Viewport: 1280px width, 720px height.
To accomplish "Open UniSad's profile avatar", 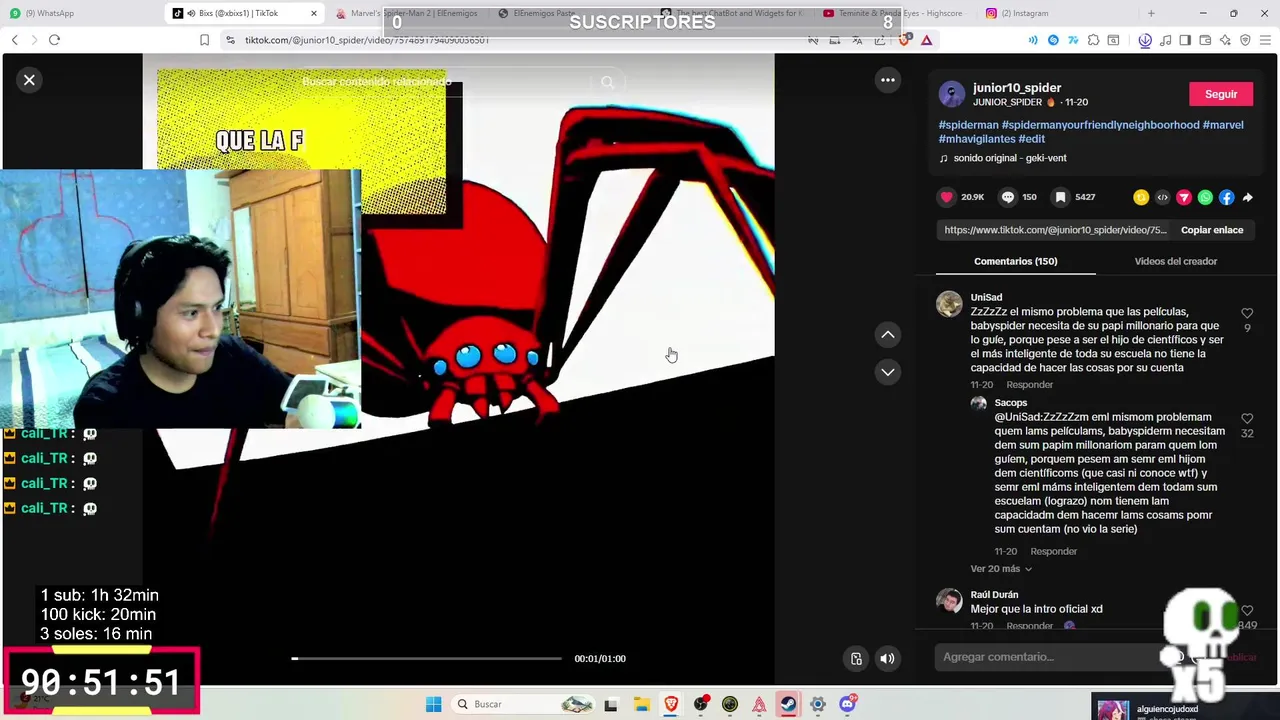I will coord(949,304).
